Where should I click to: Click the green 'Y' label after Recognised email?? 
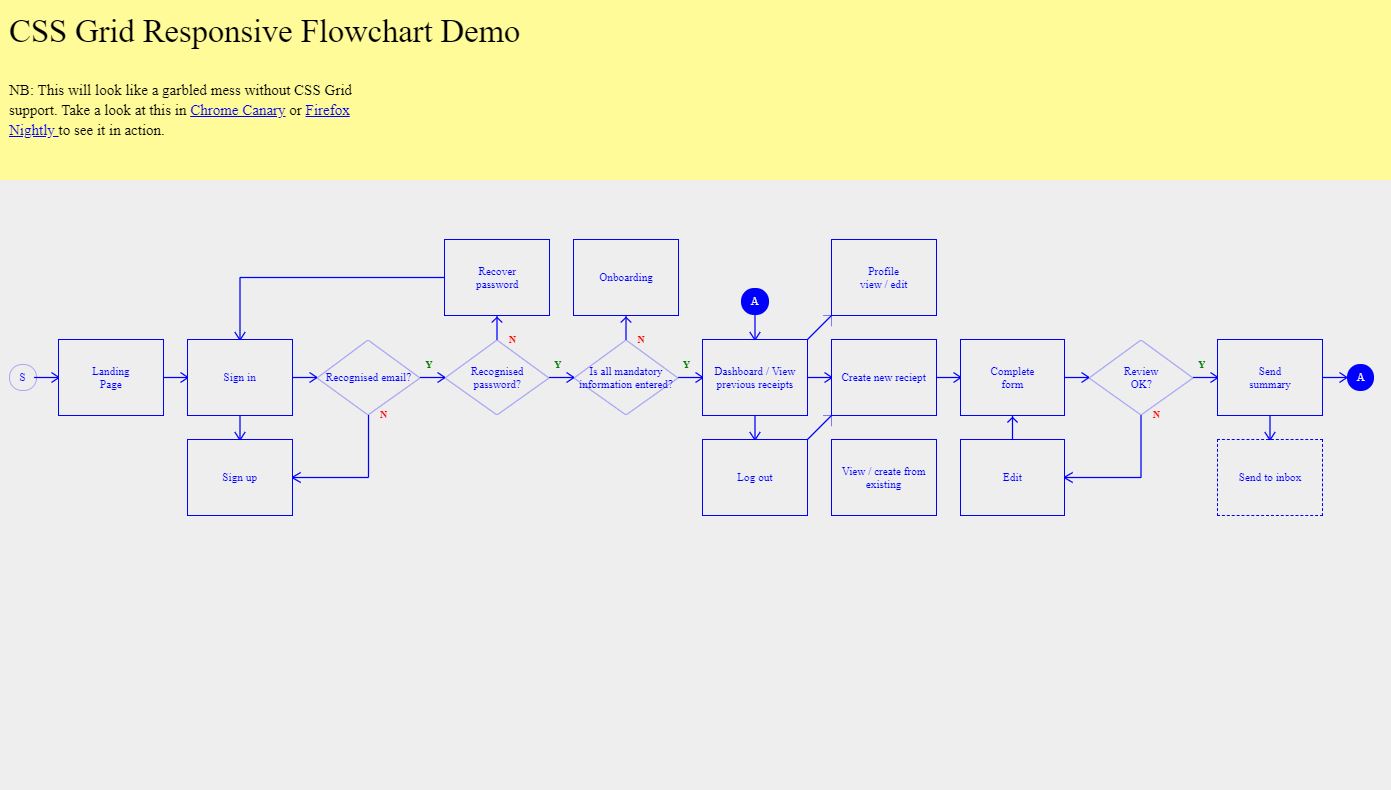[430, 365]
